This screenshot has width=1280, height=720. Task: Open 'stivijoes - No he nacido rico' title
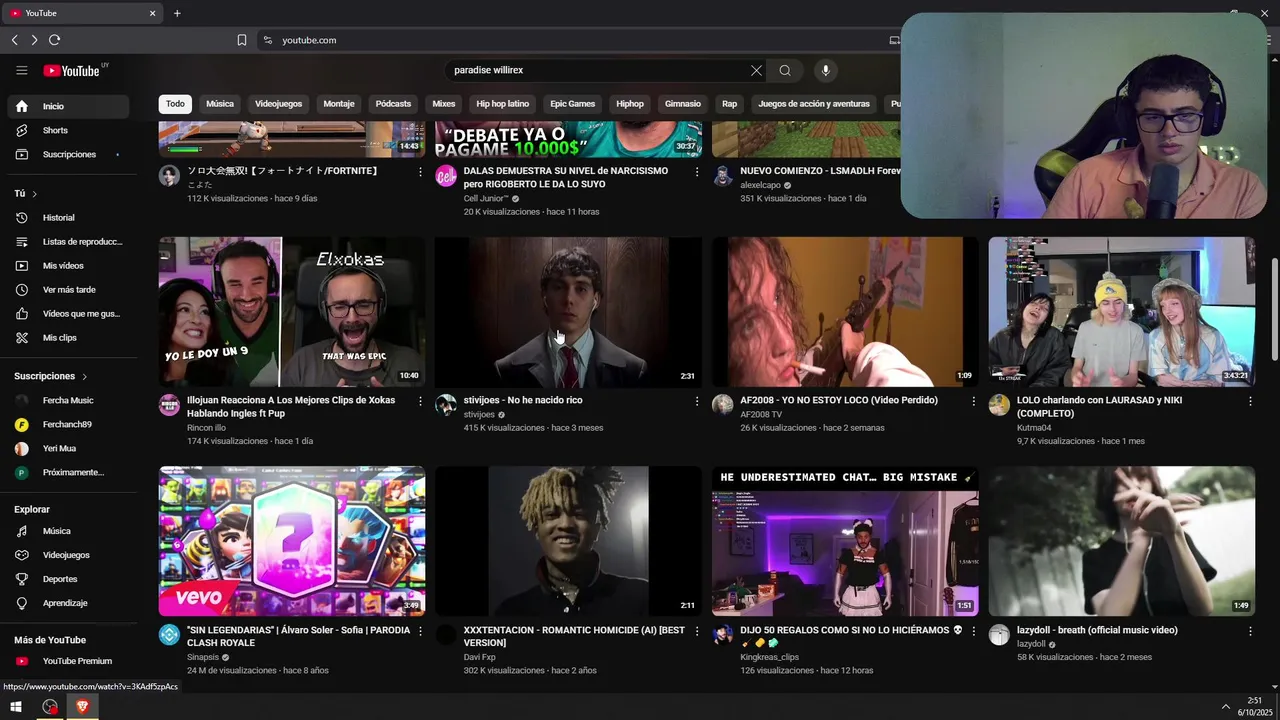pos(523,400)
